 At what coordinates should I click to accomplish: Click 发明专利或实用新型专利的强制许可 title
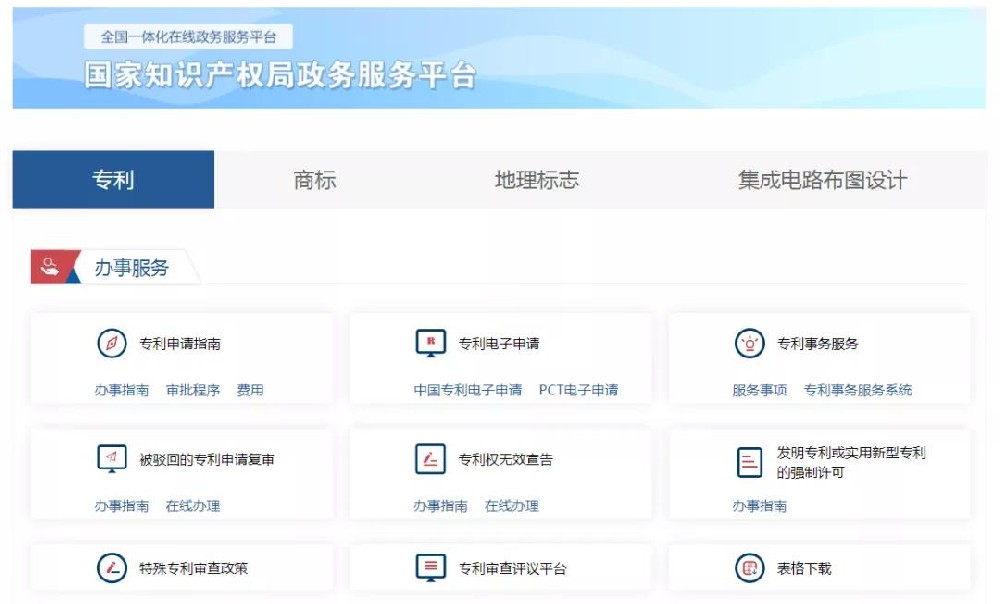[x=851, y=462]
